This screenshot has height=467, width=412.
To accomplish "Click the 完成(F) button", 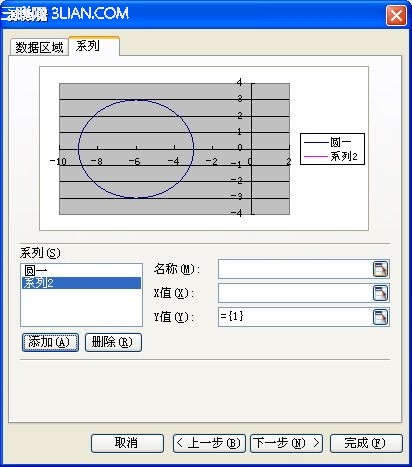I will (x=366, y=443).
